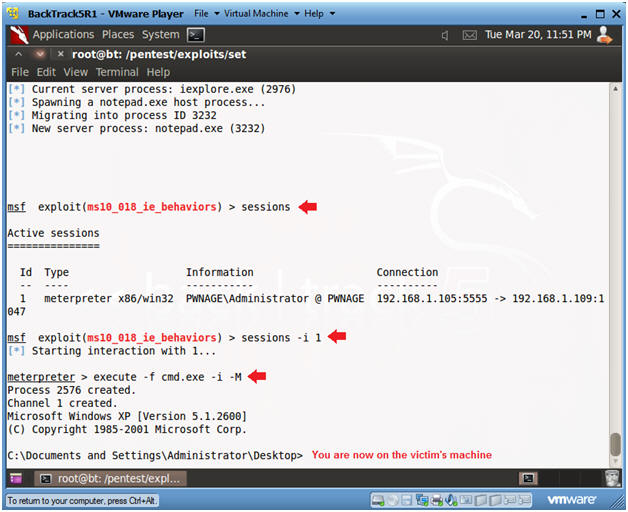Click 'PWNAGE\Administrator @ PWNAGE' text
Image resolution: width=628 pixels, height=512 pixels.
click(275, 299)
